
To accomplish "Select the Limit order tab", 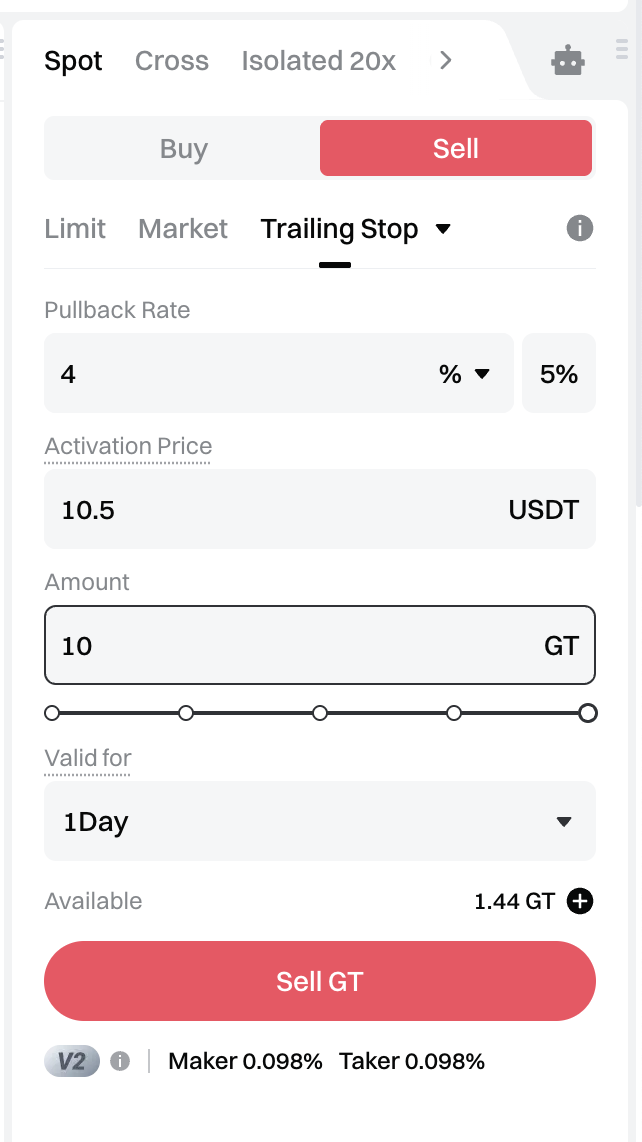I will tap(75, 229).
